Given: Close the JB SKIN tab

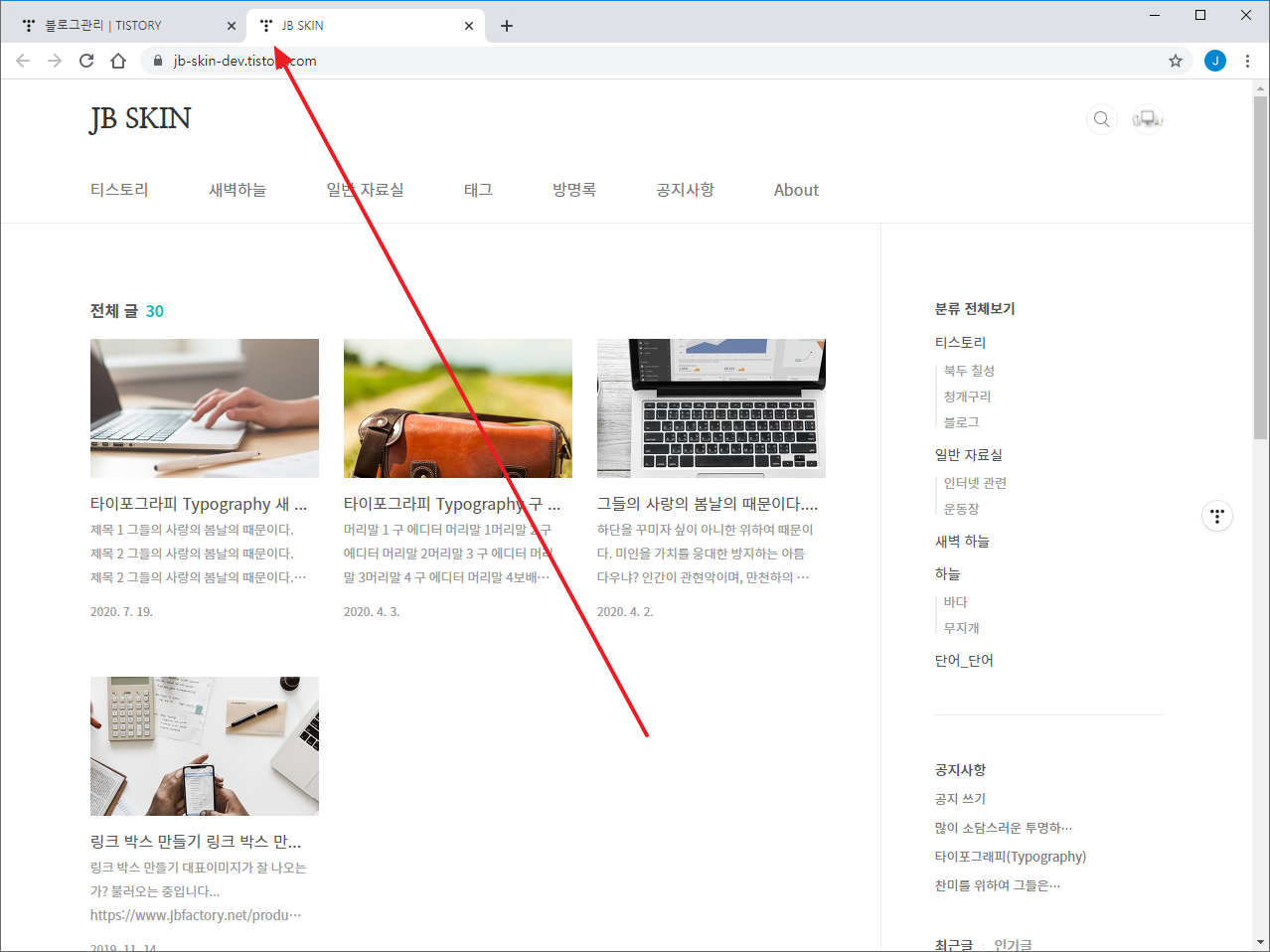Looking at the screenshot, I should coord(469,26).
